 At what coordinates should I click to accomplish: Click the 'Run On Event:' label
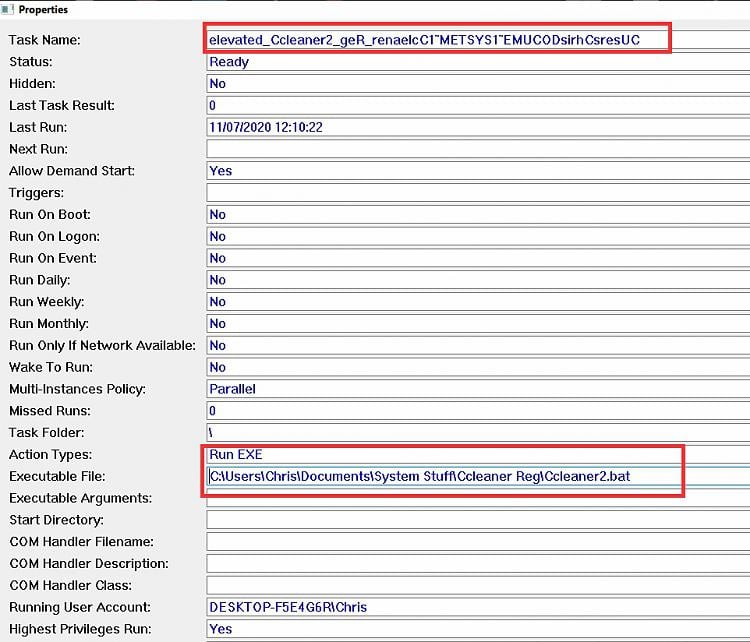[53, 258]
